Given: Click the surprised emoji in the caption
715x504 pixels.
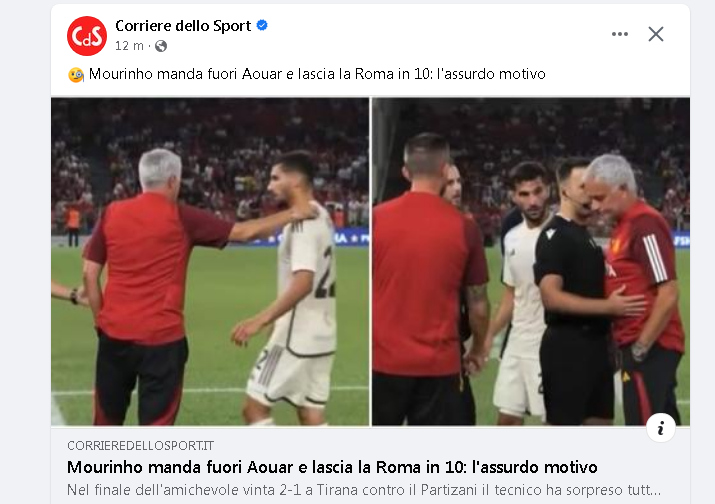Looking at the screenshot, I should 76,75.
